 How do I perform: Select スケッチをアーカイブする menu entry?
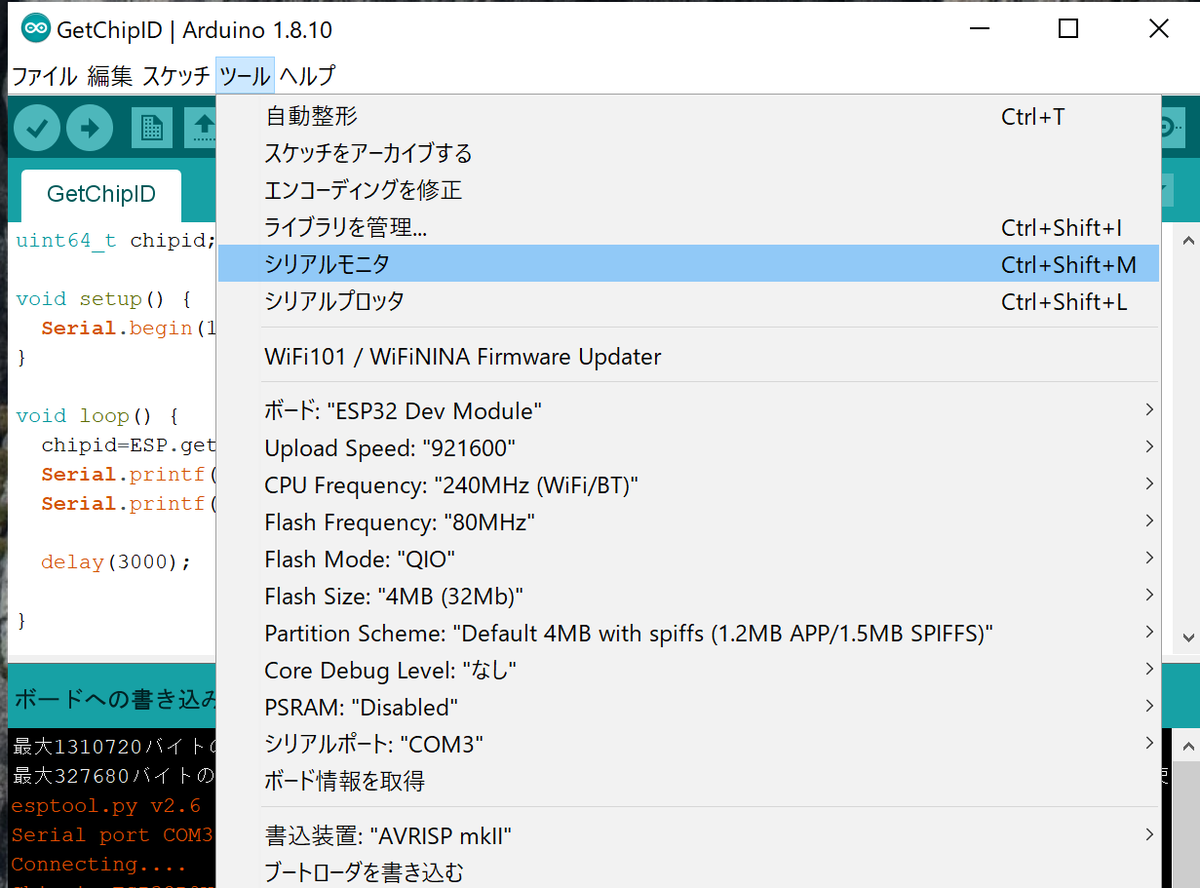point(688,153)
